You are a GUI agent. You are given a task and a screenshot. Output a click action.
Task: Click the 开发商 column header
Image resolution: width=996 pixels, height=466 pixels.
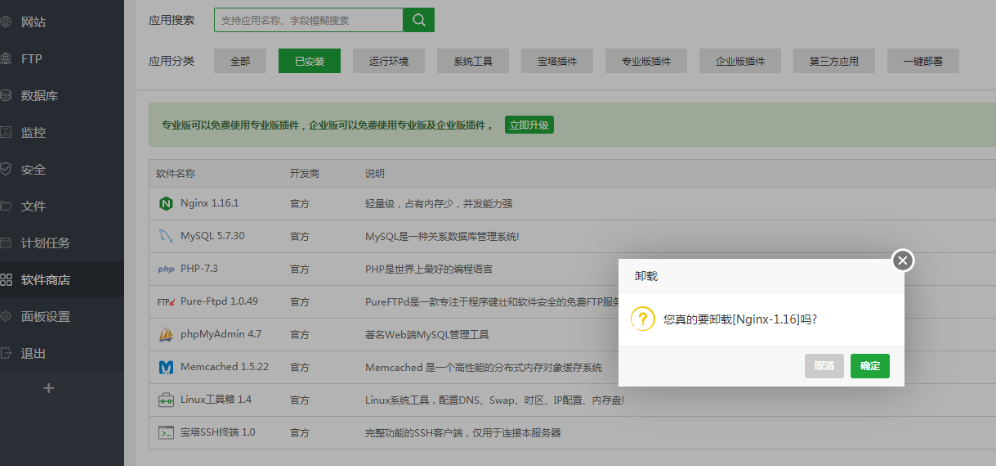304,173
